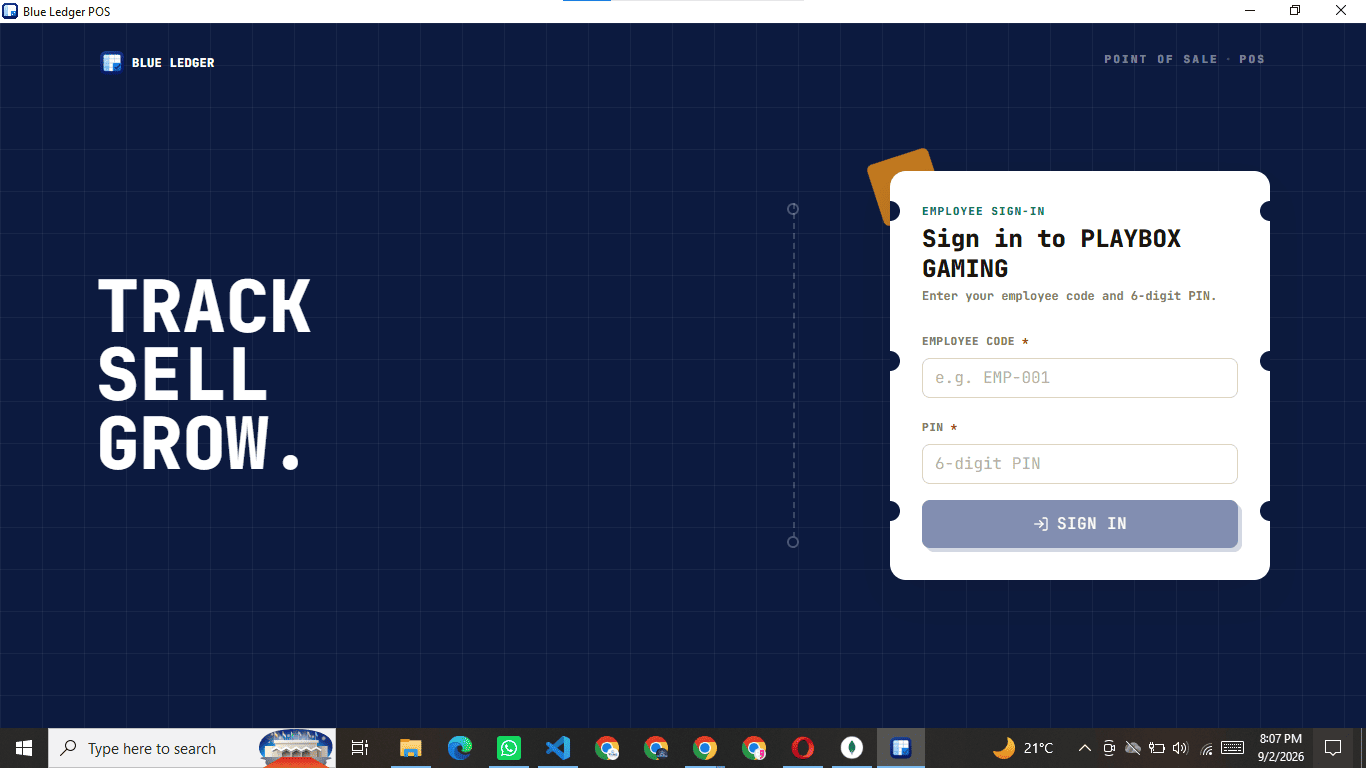Open Task View from the taskbar
Screen dimensions: 1366x768
tap(360, 748)
